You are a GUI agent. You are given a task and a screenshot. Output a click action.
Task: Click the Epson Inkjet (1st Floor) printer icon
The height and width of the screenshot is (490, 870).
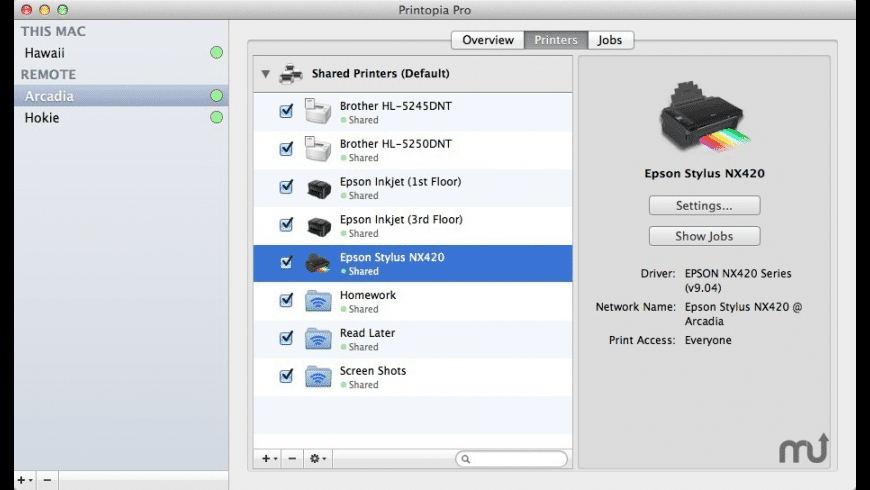pos(318,188)
